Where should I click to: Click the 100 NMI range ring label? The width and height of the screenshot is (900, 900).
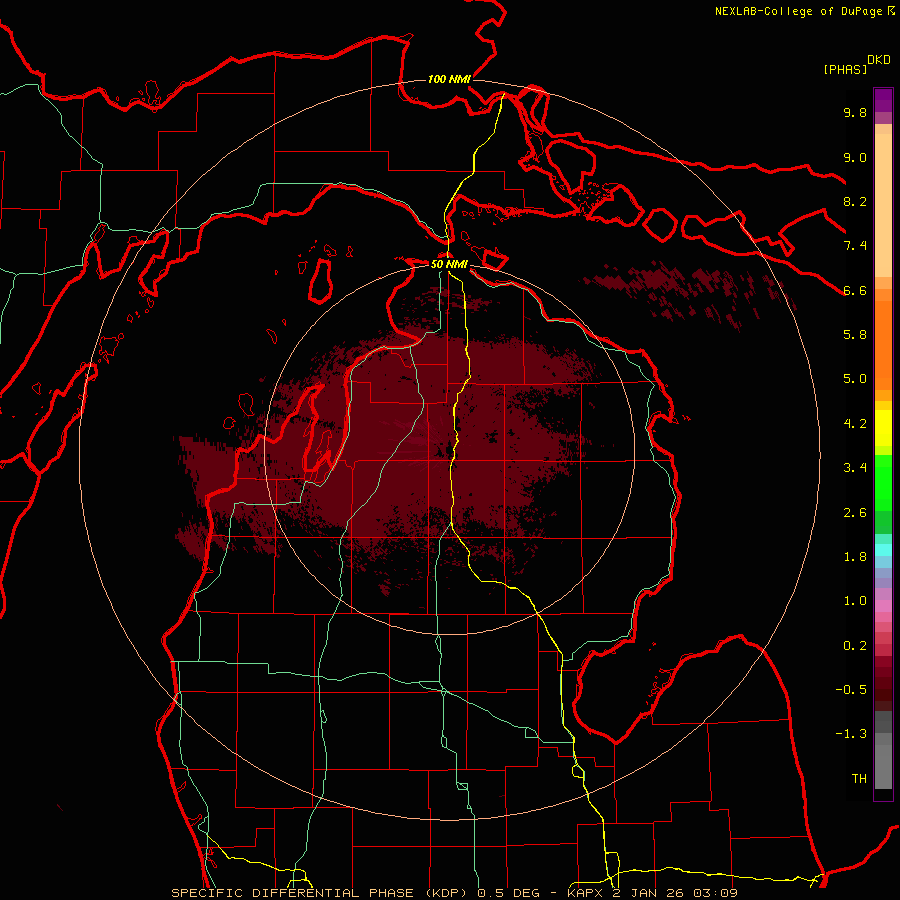pos(449,79)
